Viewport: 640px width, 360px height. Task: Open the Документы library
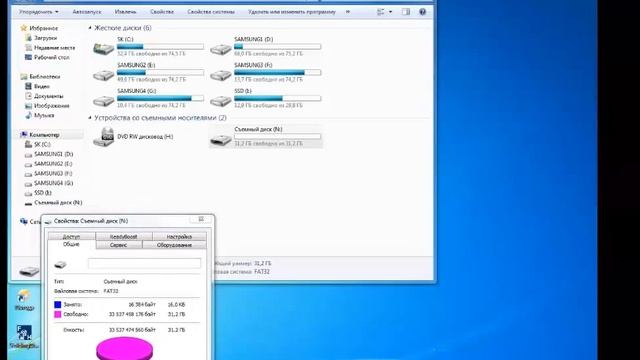pos(49,96)
